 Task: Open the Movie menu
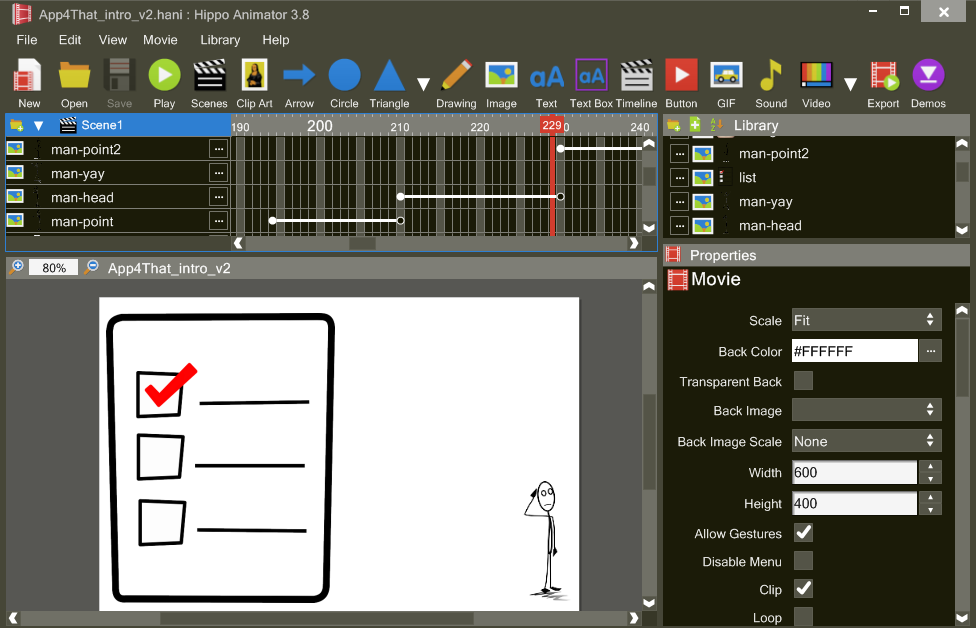click(x=160, y=40)
